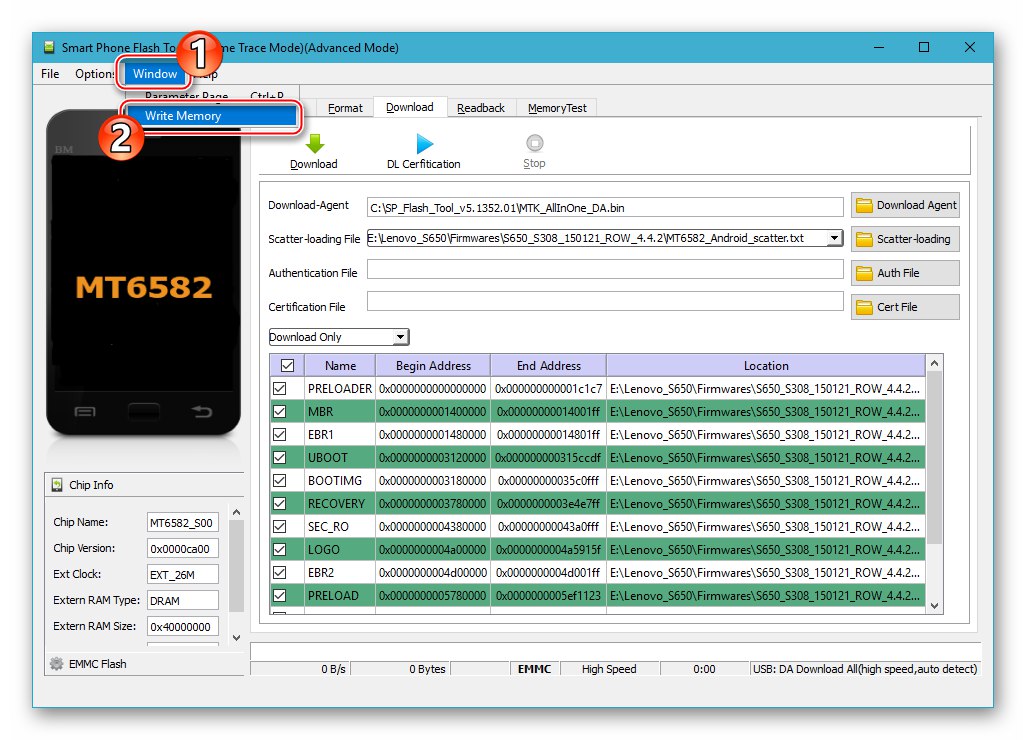Click the select-all checkbox in table header

286,364
